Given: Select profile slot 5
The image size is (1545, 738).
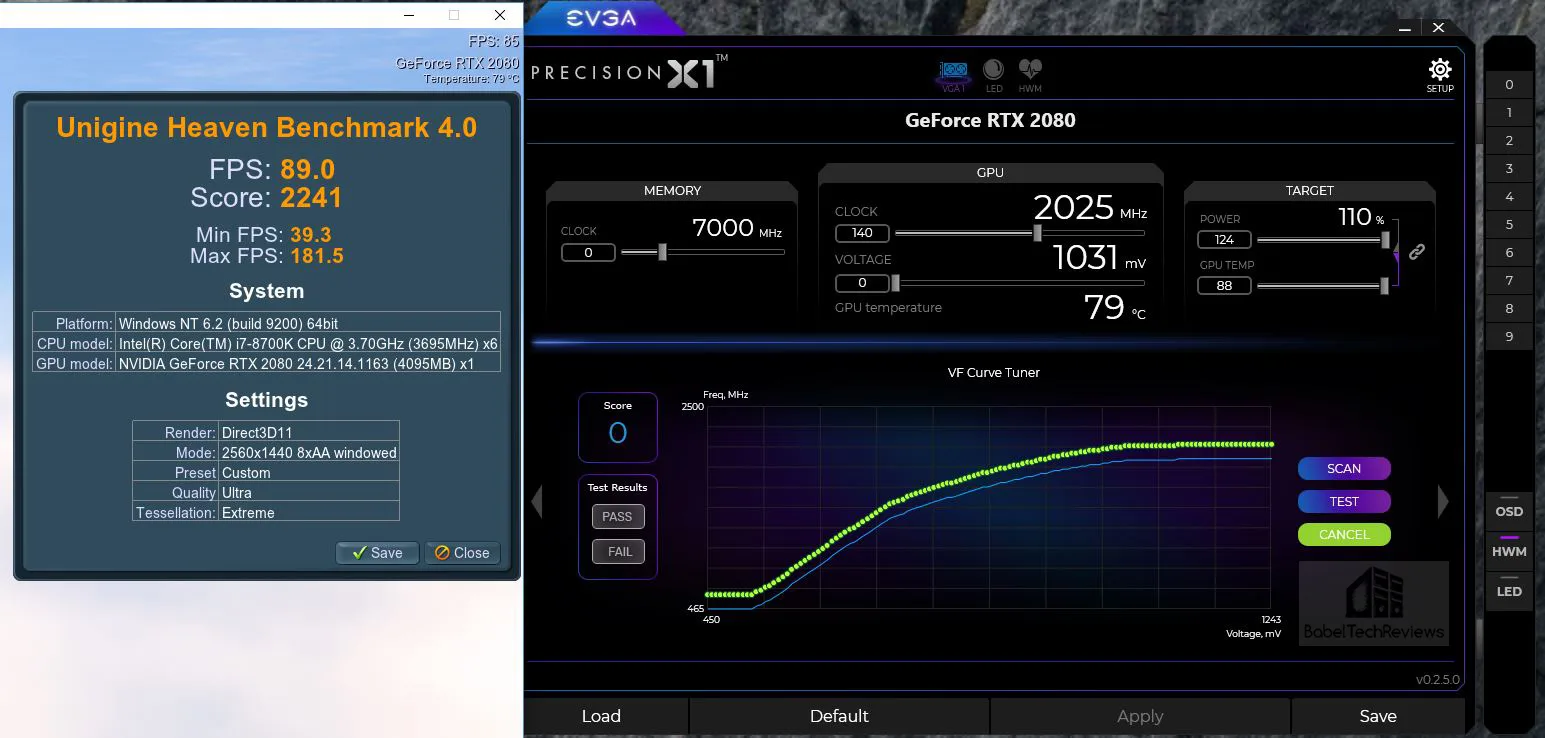Looking at the screenshot, I should pyautogui.click(x=1509, y=225).
